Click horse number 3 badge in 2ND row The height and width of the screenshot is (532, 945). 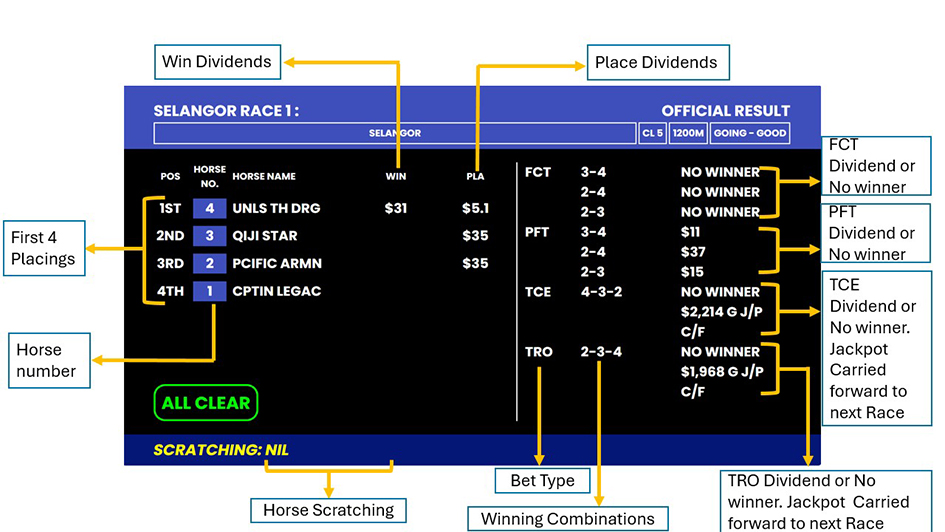click(x=210, y=236)
